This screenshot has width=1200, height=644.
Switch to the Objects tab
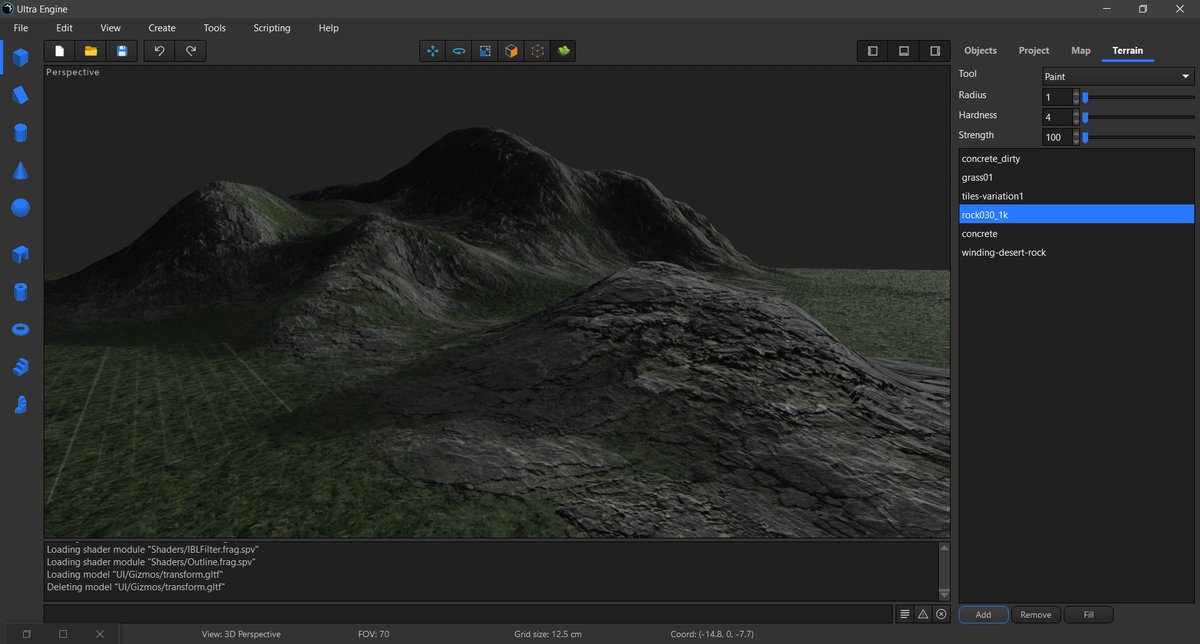click(x=980, y=50)
